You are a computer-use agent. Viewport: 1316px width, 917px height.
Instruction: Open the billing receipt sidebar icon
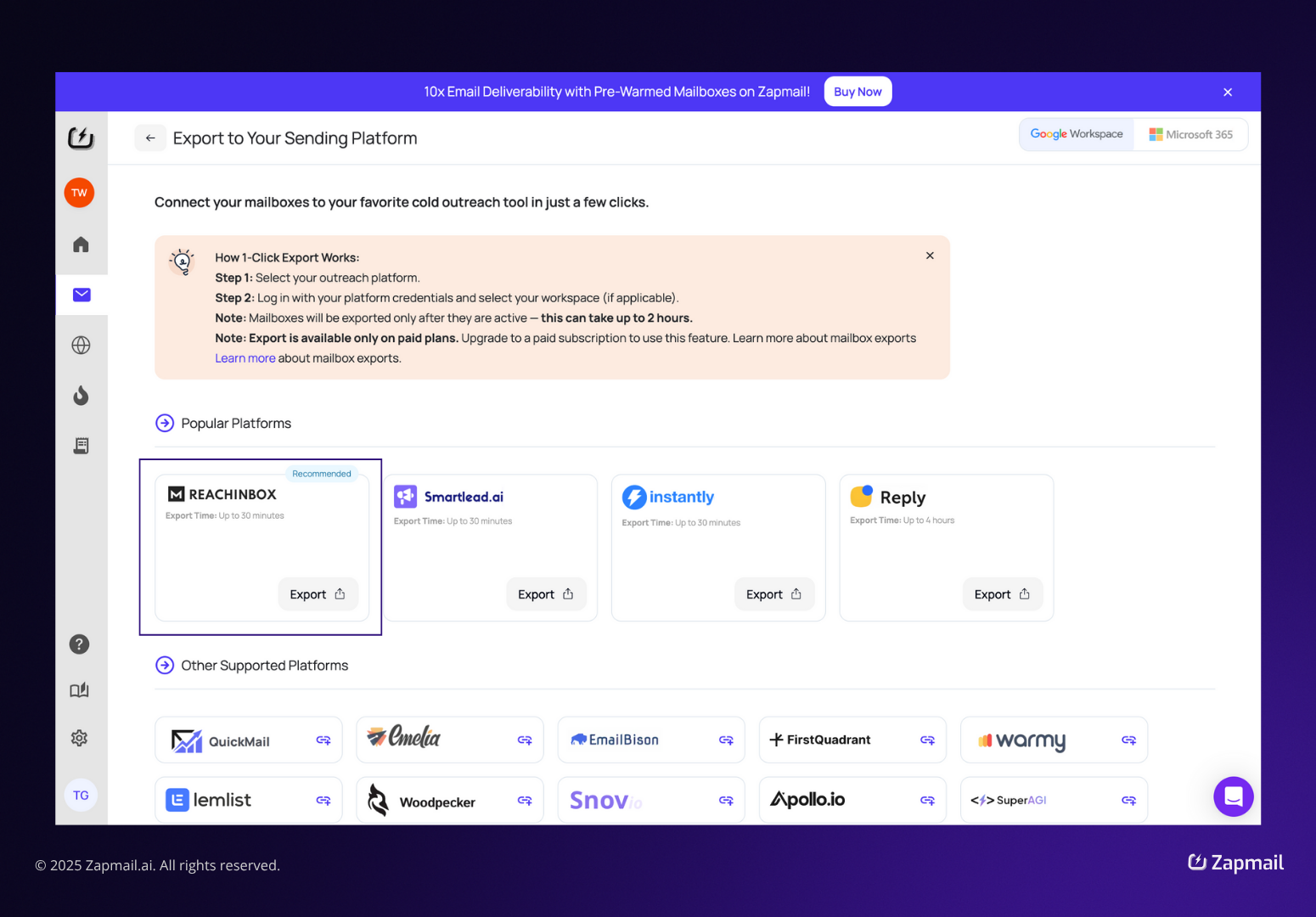tap(81, 446)
